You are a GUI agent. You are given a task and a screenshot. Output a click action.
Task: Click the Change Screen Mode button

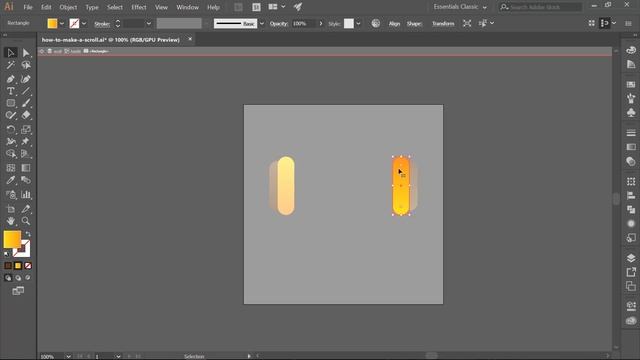[18, 291]
